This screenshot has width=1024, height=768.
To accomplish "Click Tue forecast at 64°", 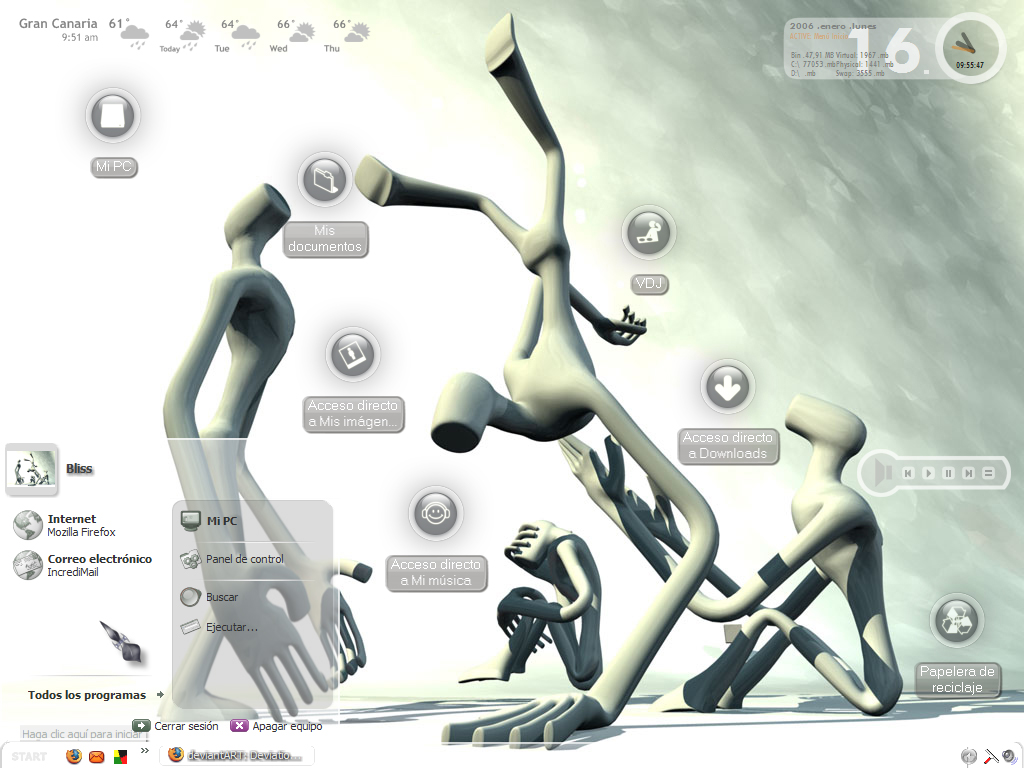I will tap(236, 35).
